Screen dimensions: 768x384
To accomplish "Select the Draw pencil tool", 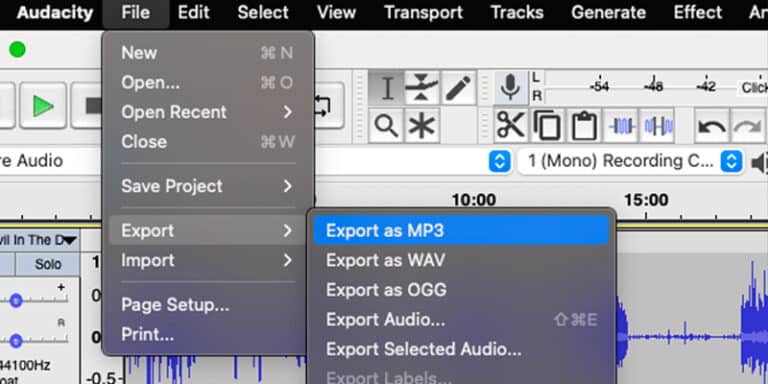I will coord(458,88).
